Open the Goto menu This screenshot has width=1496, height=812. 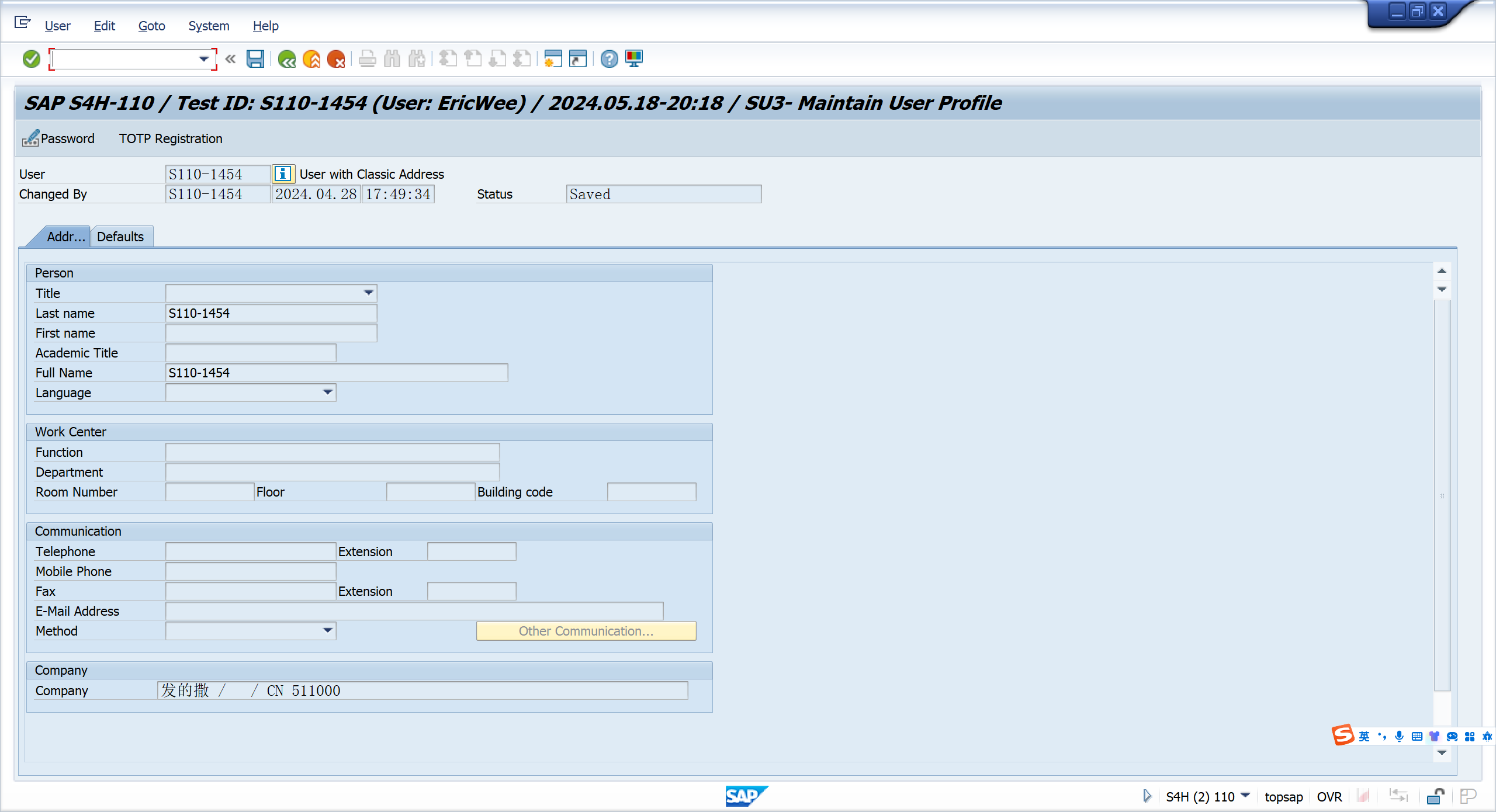pyautogui.click(x=151, y=26)
